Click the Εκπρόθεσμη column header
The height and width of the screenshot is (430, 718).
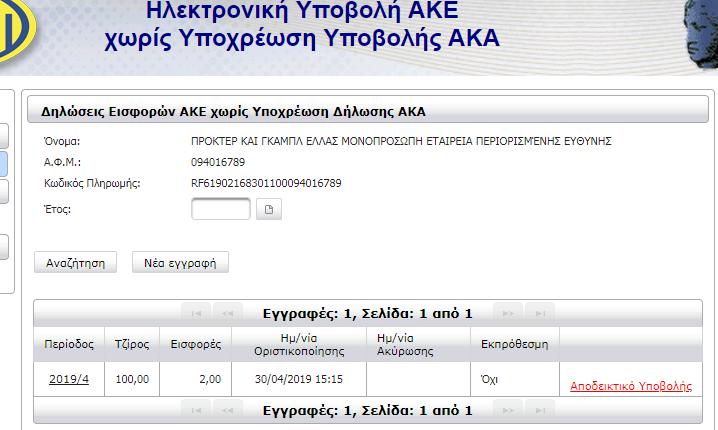pos(515,344)
